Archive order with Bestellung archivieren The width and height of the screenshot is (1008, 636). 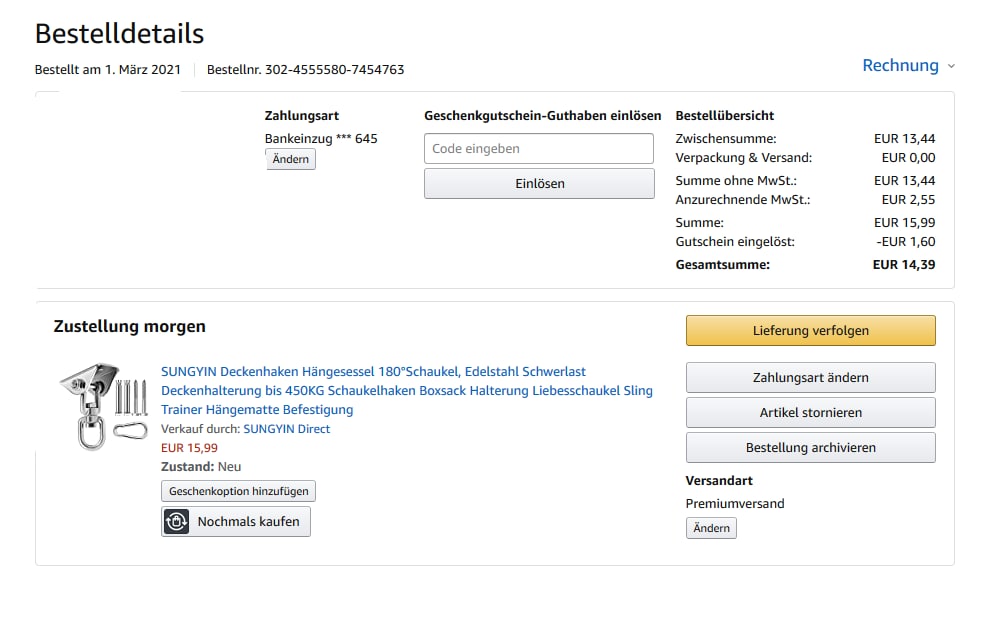point(810,448)
